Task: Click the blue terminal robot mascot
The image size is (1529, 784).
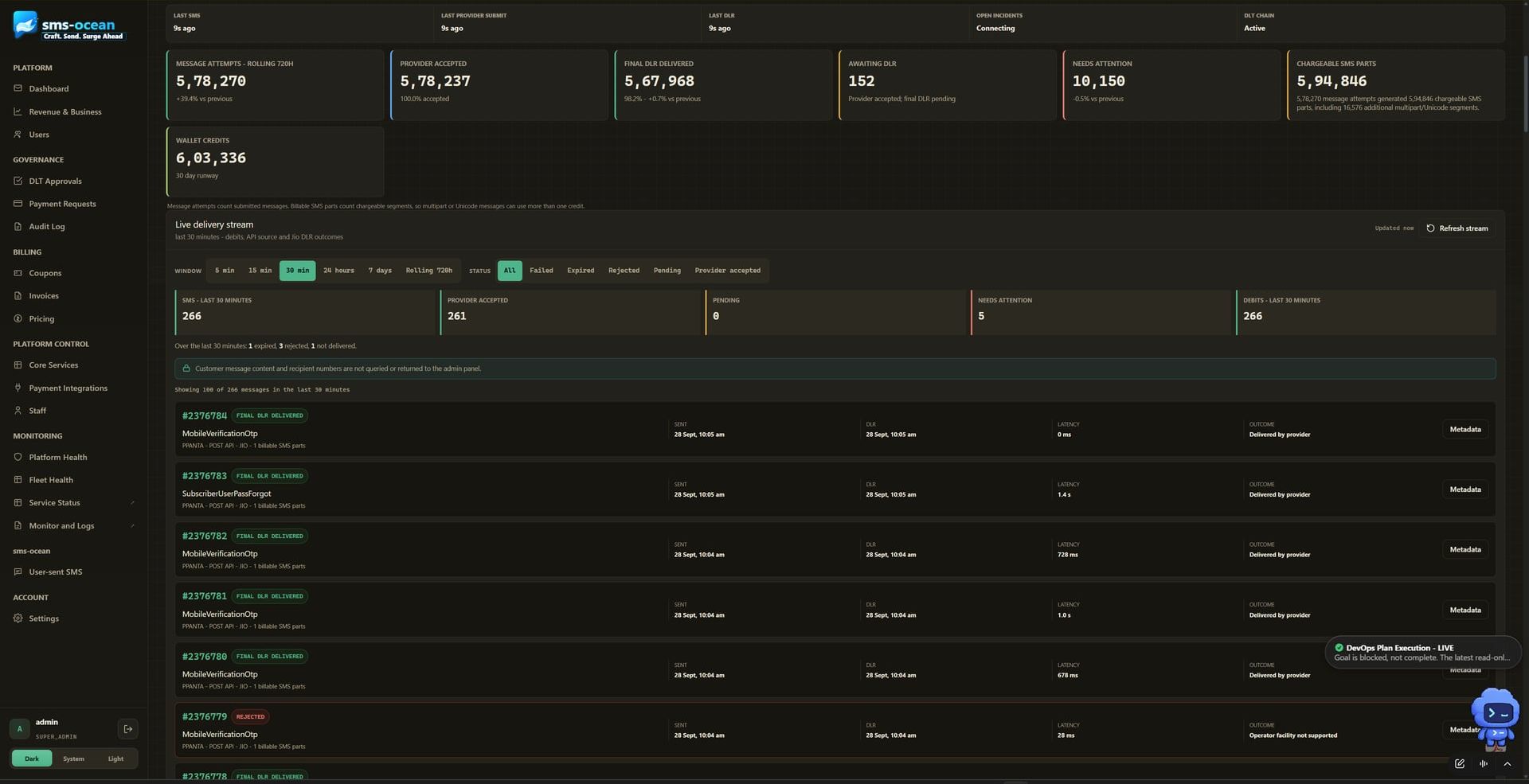Action: click(x=1495, y=718)
